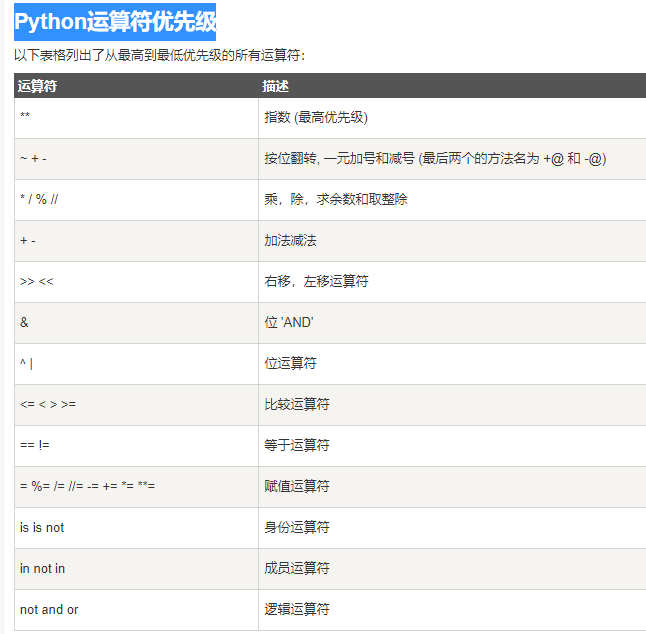Click the 赋值运算符 description
The image size is (646, 634).
click(297, 486)
